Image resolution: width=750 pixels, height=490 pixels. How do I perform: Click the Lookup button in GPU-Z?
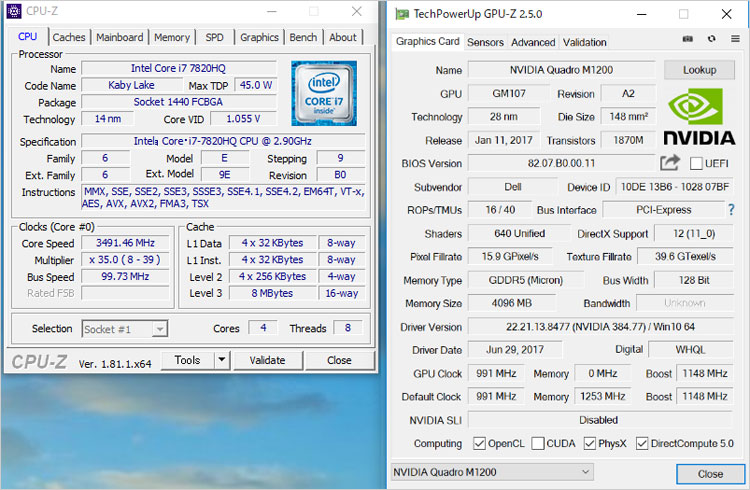699,70
